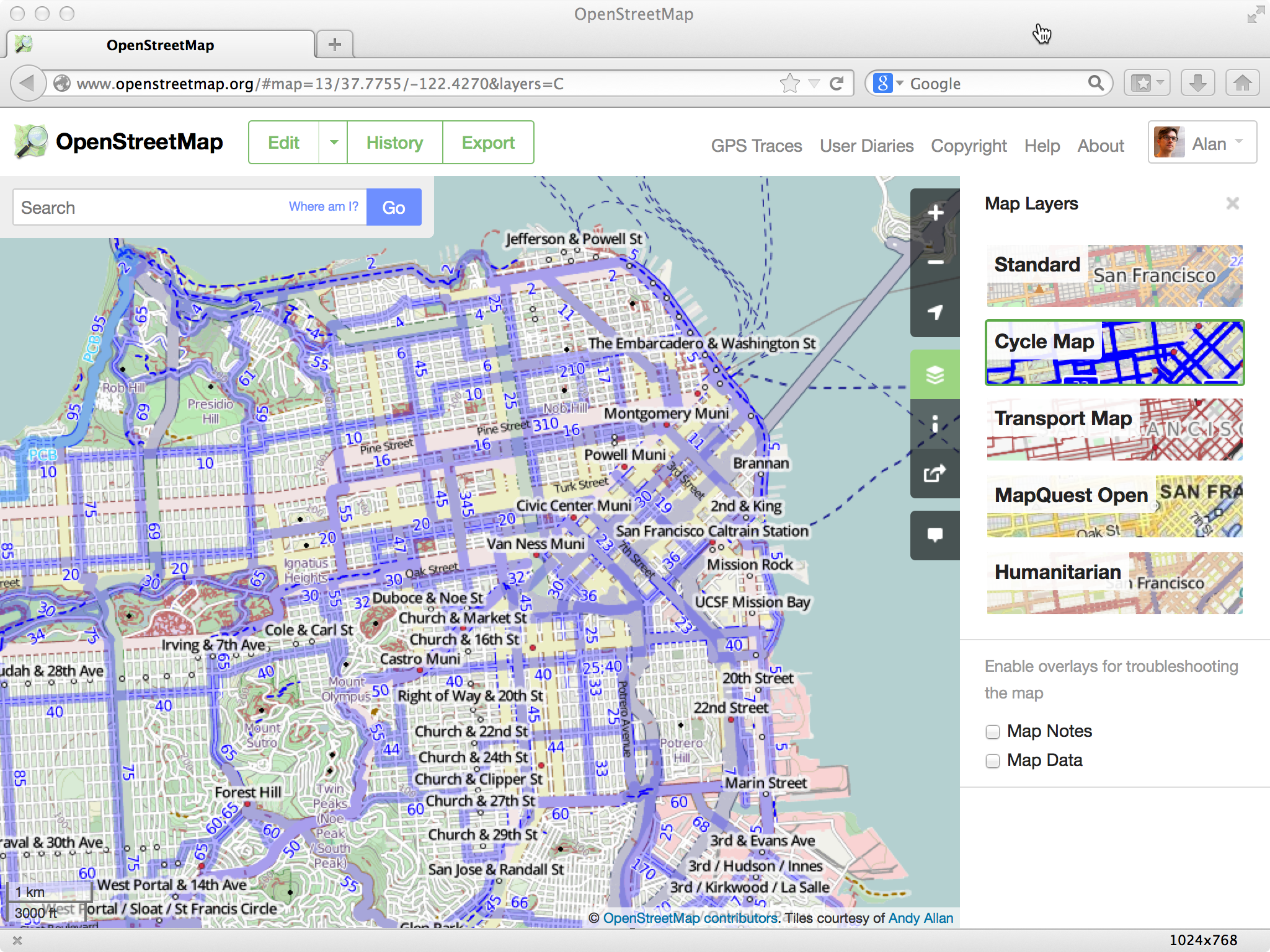
Task: Select the Transport Map layer
Action: coord(1114,430)
